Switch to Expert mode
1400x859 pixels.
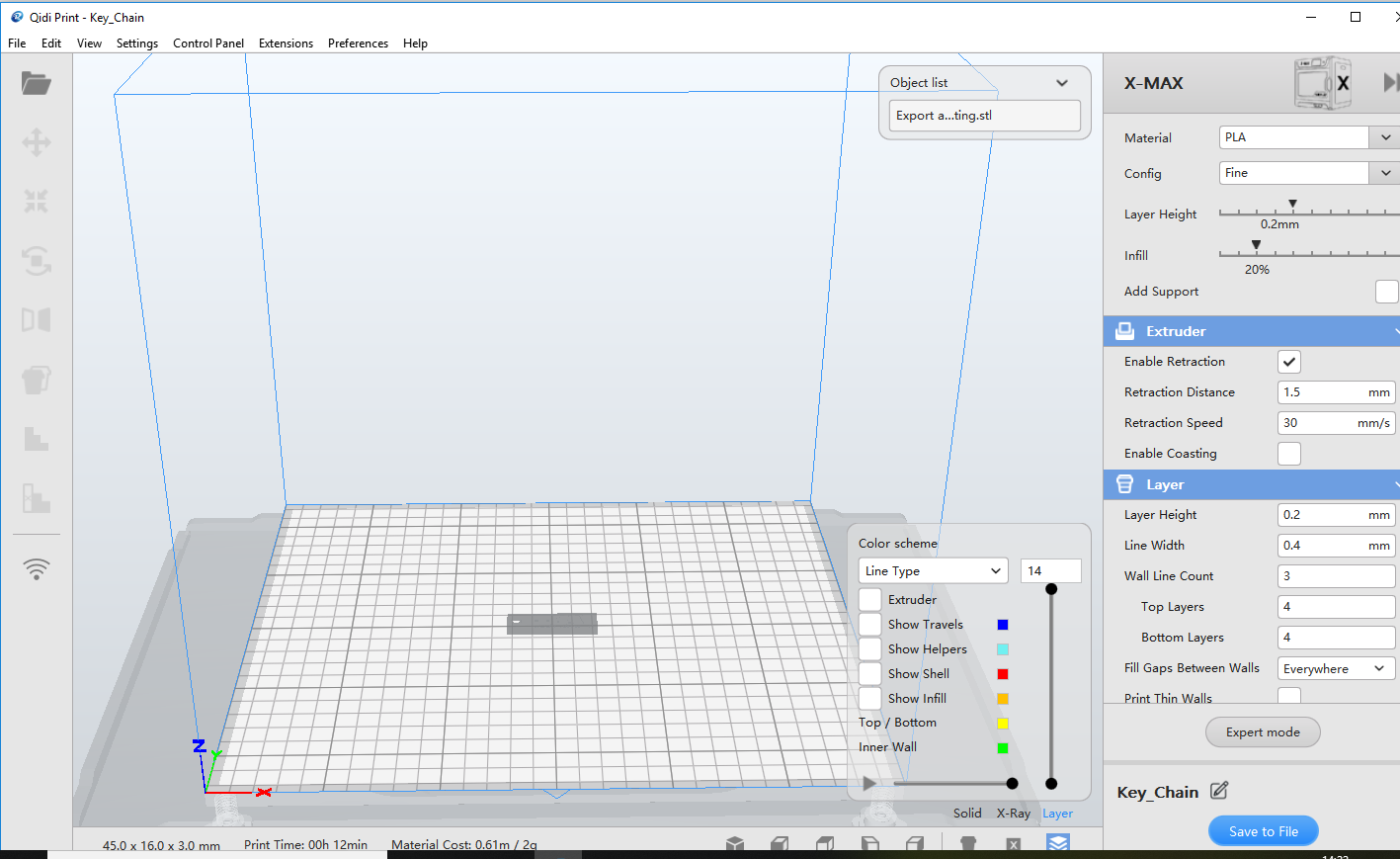[1262, 731]
